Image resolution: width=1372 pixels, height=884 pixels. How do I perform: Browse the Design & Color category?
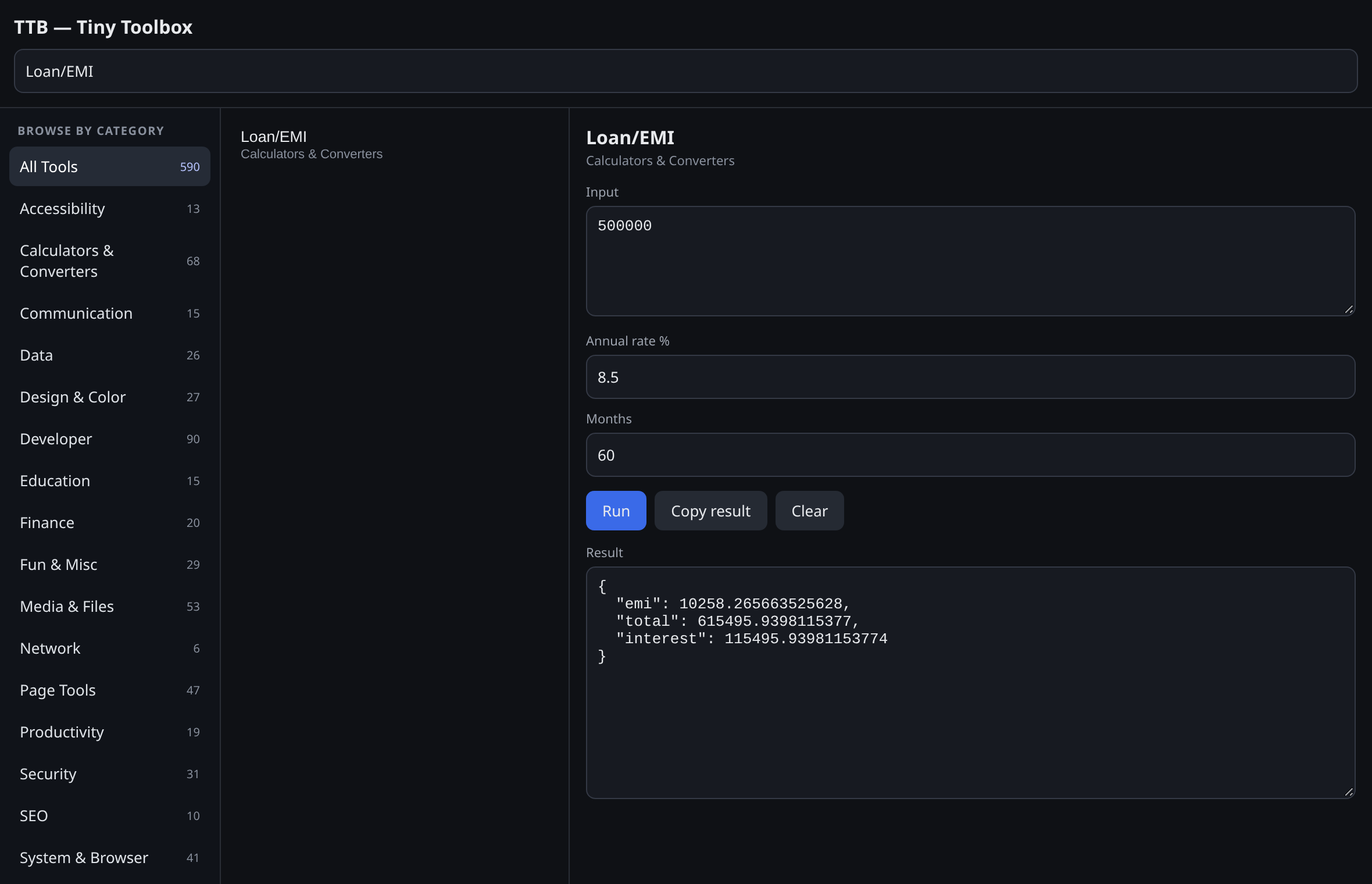click(110, 397)
